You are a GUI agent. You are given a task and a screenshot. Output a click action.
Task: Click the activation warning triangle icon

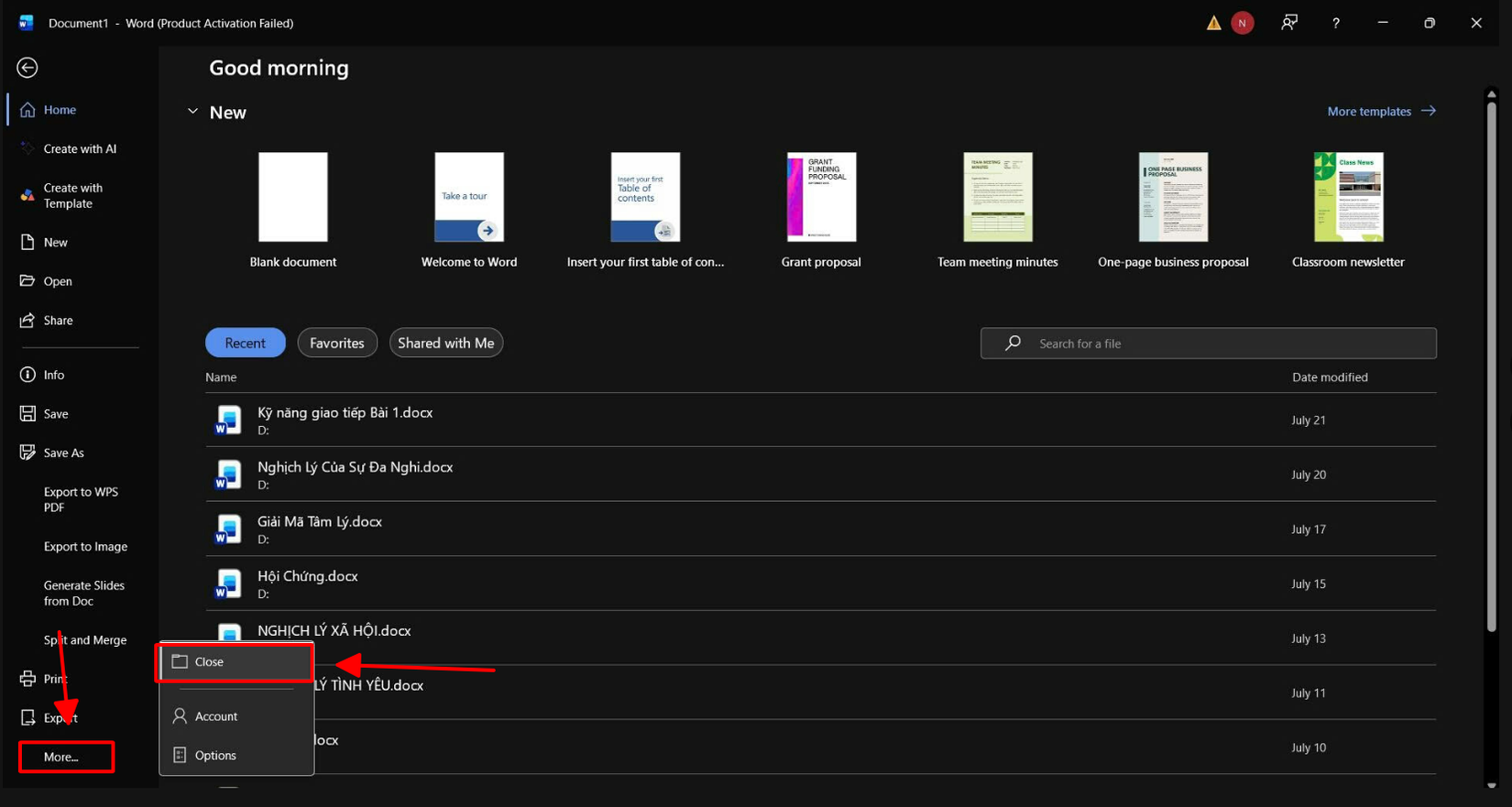point(1213,23)
